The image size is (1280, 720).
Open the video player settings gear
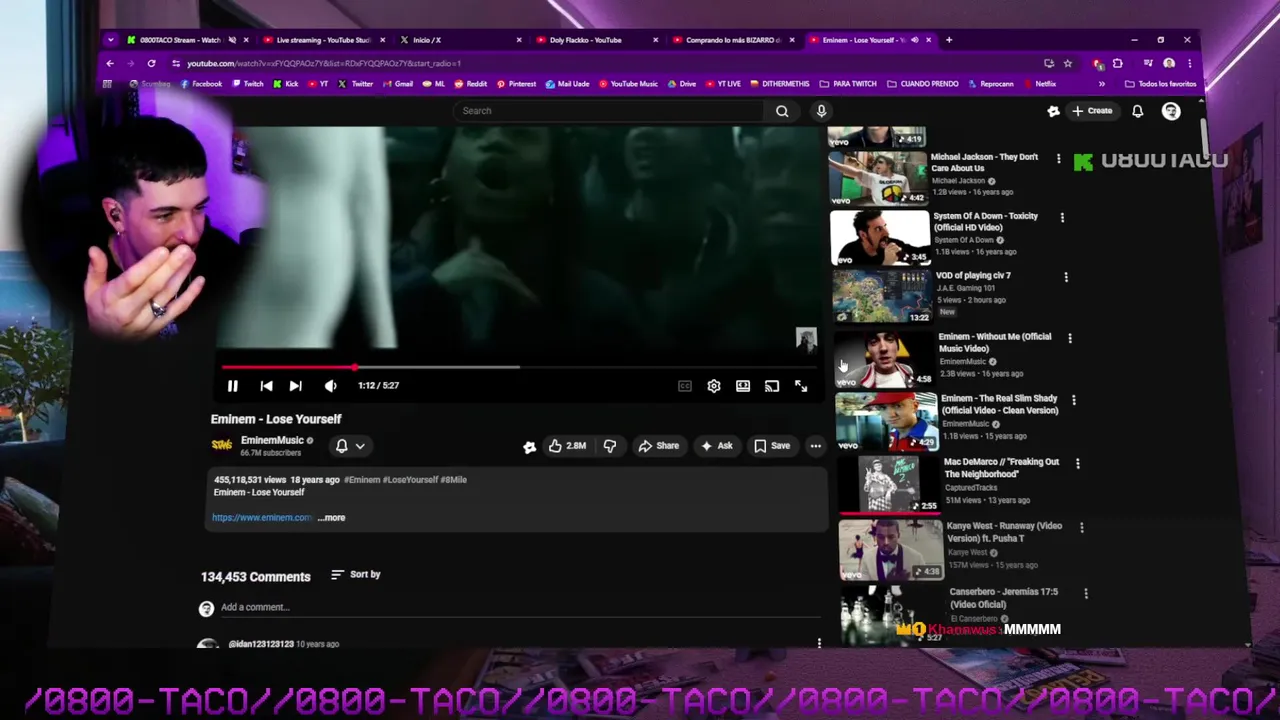tap(713, 386)
